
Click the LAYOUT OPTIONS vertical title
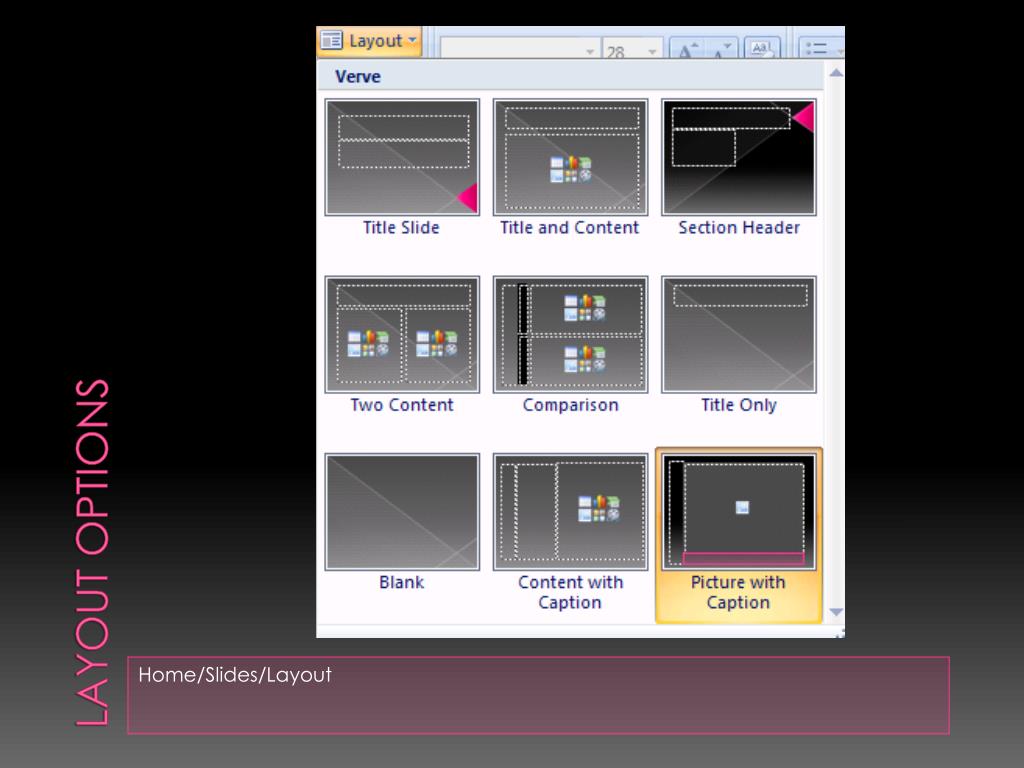point(92,552)
